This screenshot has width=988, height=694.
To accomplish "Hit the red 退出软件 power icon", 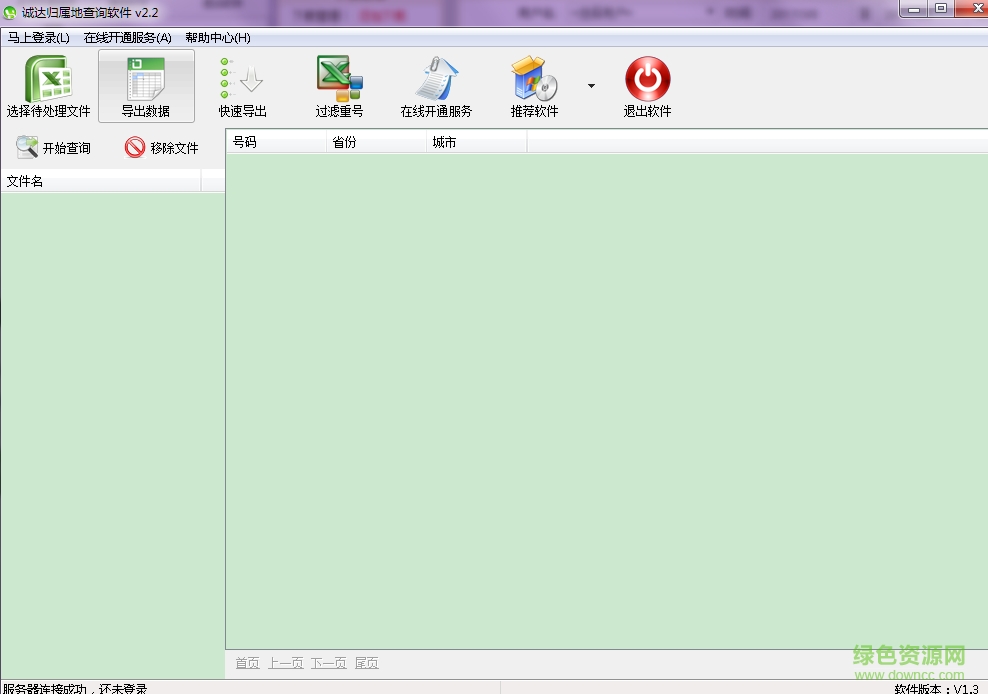I will 647,79.
